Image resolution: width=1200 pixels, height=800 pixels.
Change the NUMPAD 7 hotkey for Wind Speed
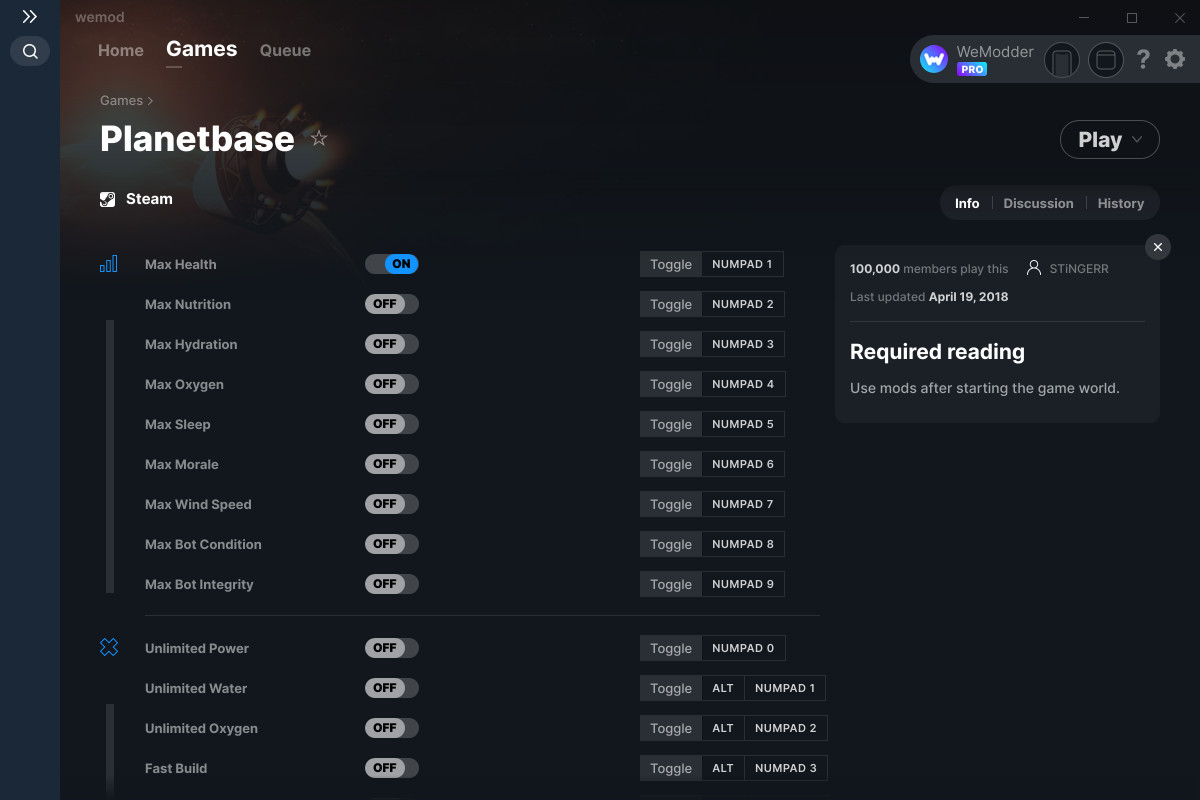point(743,504)
